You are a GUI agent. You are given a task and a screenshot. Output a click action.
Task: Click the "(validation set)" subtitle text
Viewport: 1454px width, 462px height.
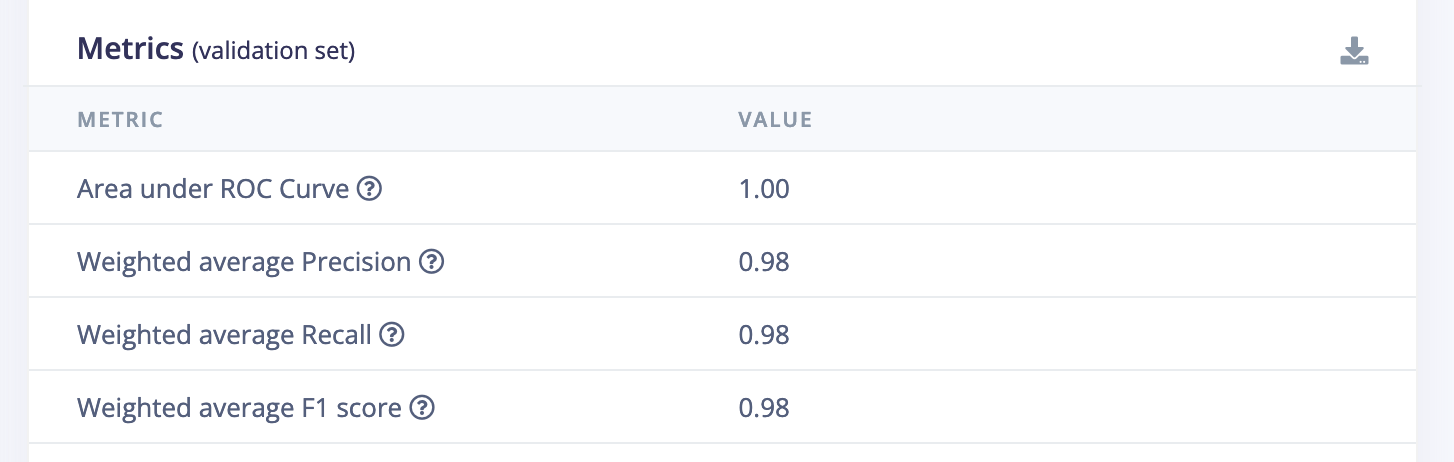coord(274,50)
